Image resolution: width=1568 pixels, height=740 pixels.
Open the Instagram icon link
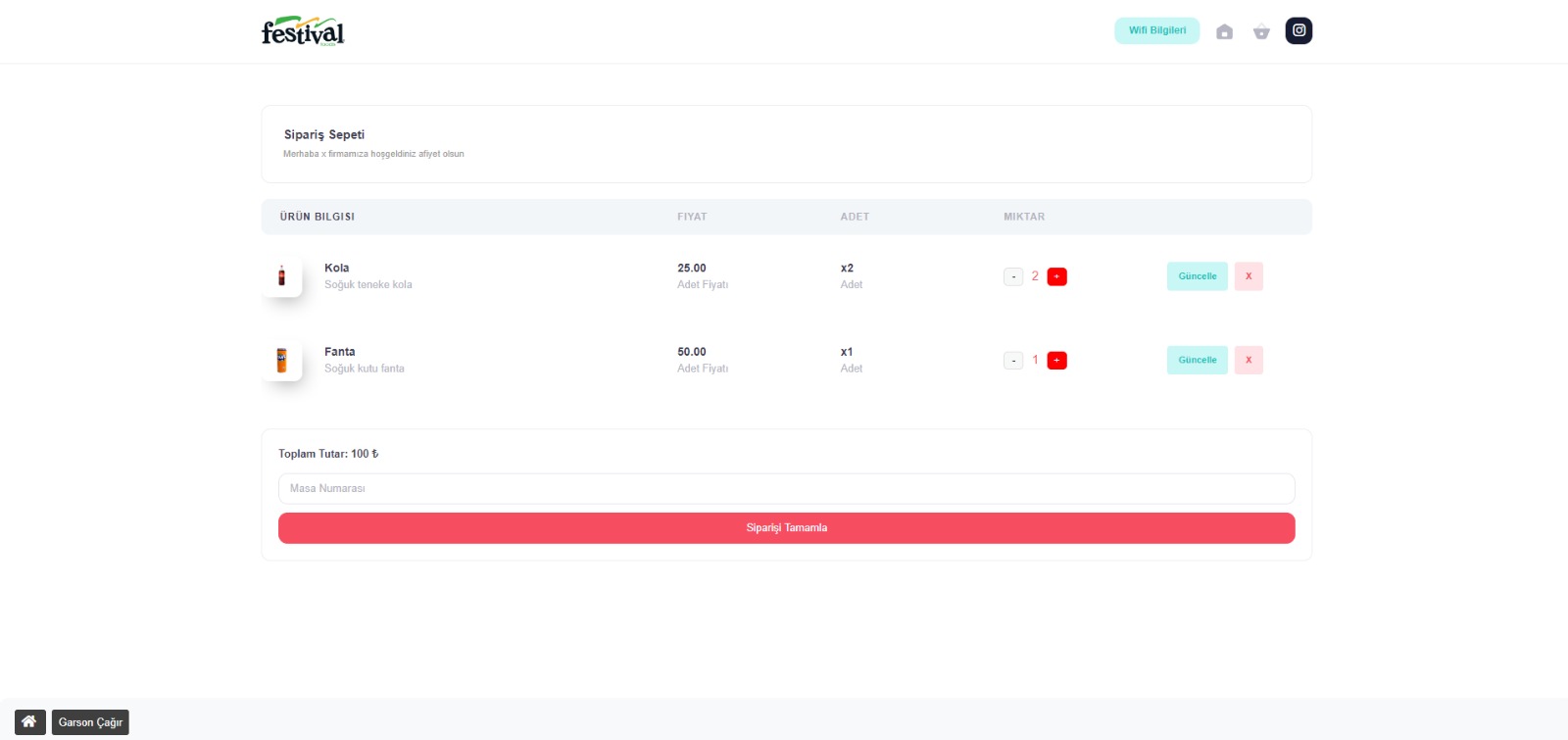tap(1298, 30)
